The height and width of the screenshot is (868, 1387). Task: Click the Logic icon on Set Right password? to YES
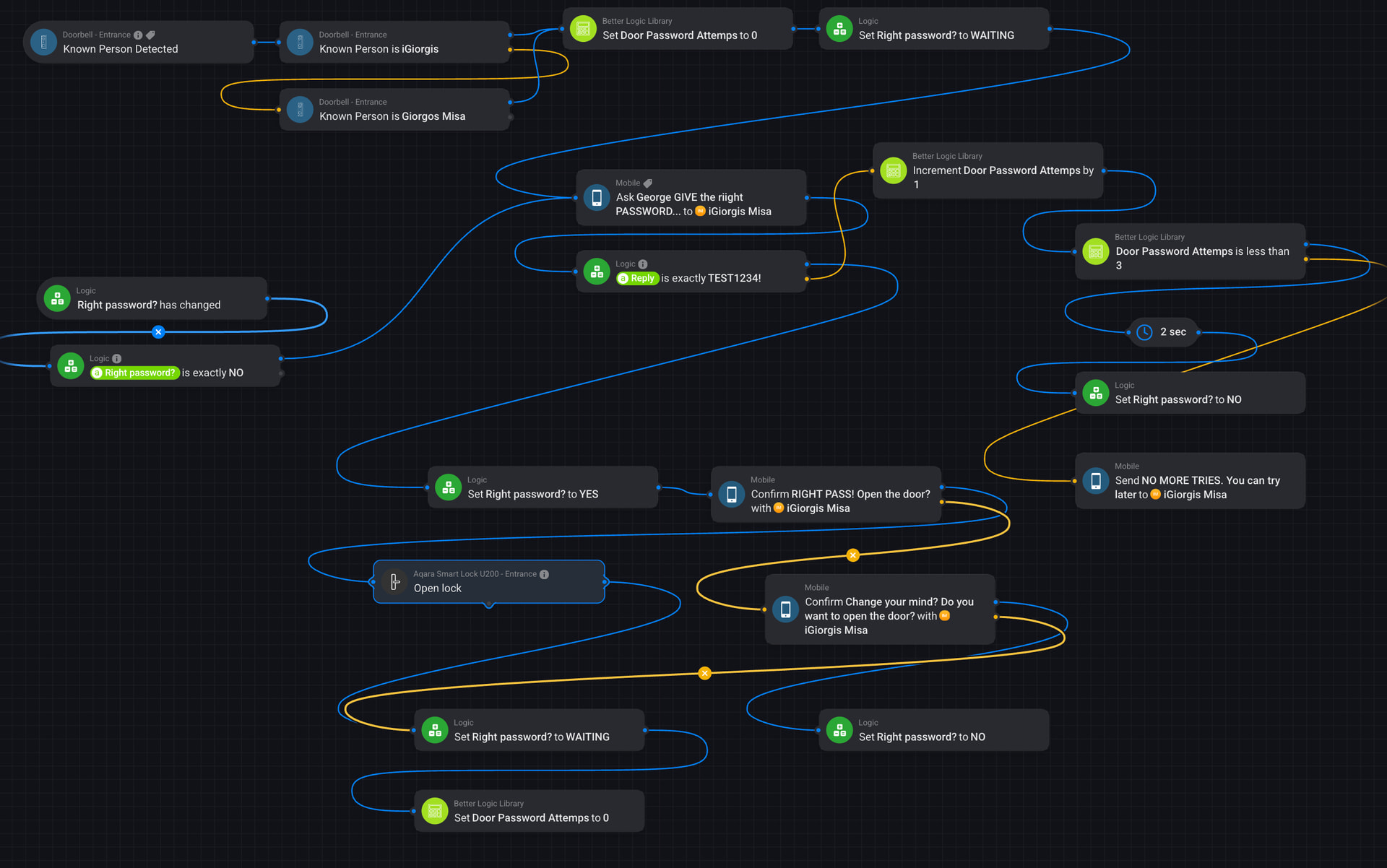click(x=448, y=487)
